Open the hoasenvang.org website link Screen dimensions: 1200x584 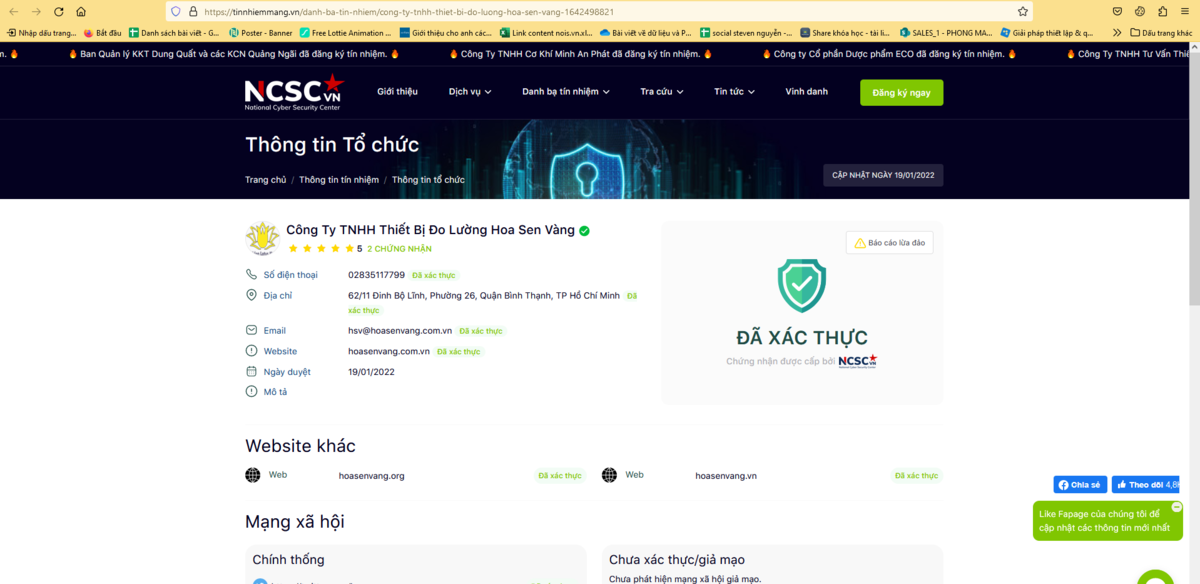[371, 476]
